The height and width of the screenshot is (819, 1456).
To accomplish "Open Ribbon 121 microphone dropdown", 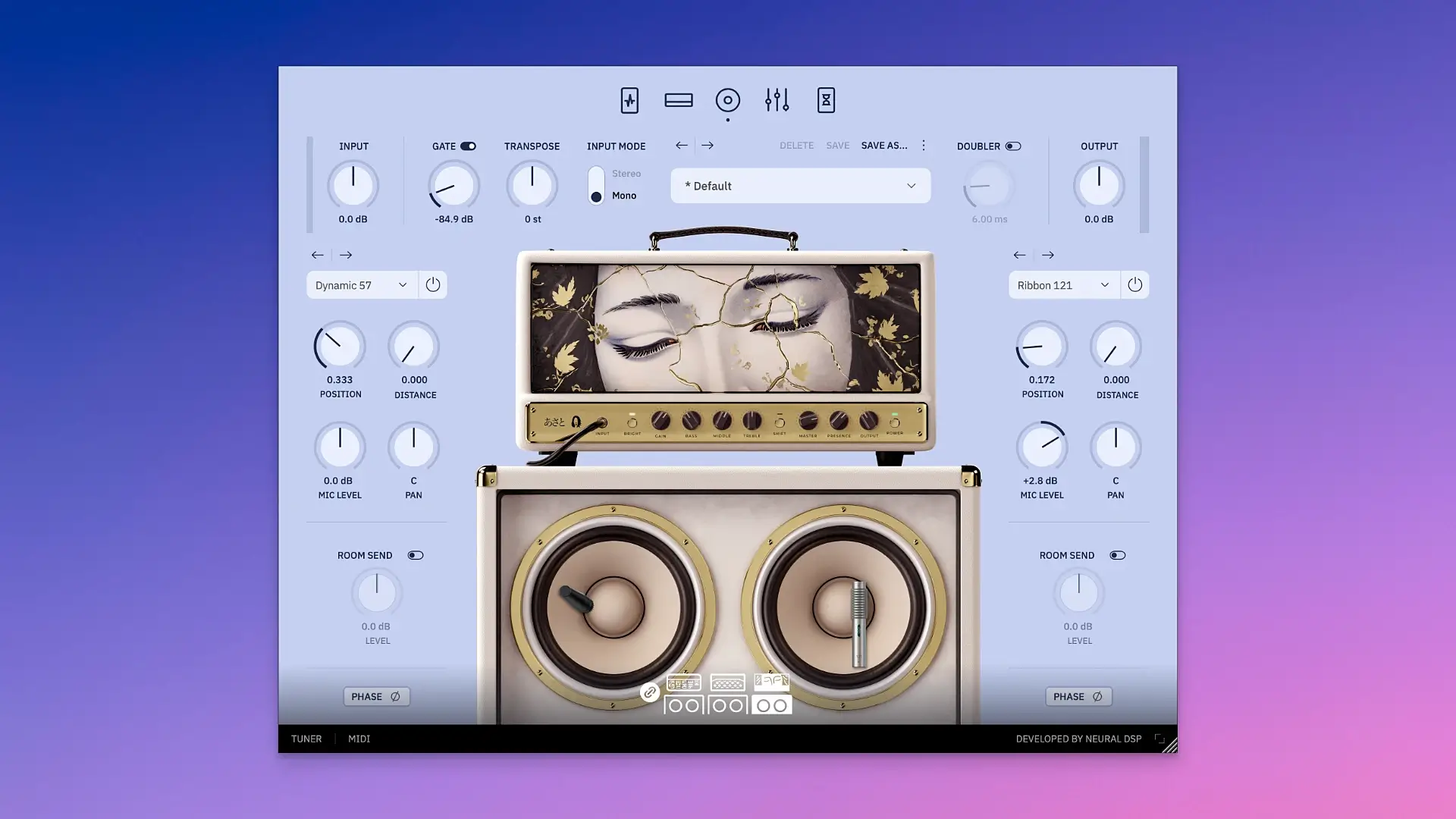I will click(1064, 285).
